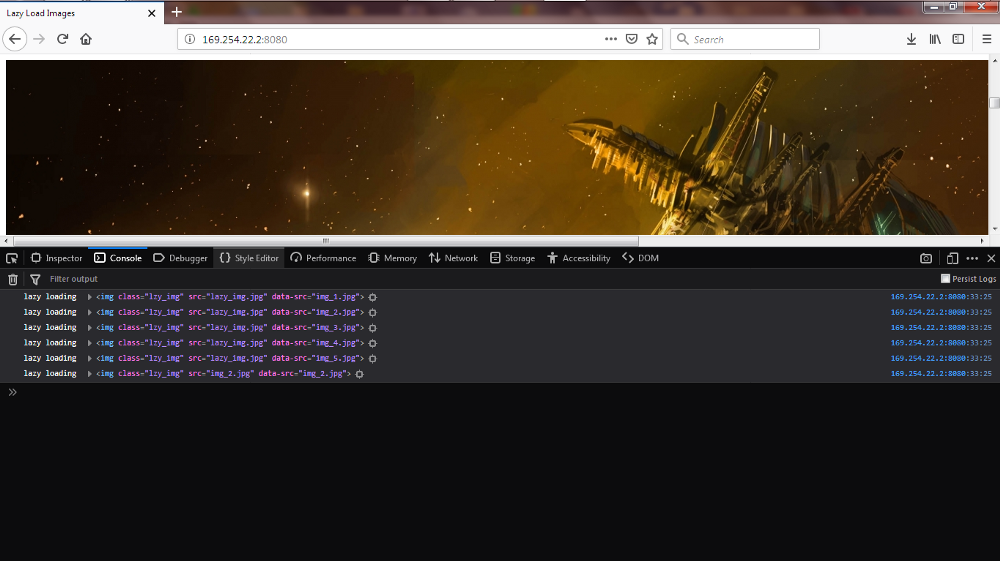The image size is (1000, 561).
Task: Activate the element picker tool
Action: click(12, 258)
